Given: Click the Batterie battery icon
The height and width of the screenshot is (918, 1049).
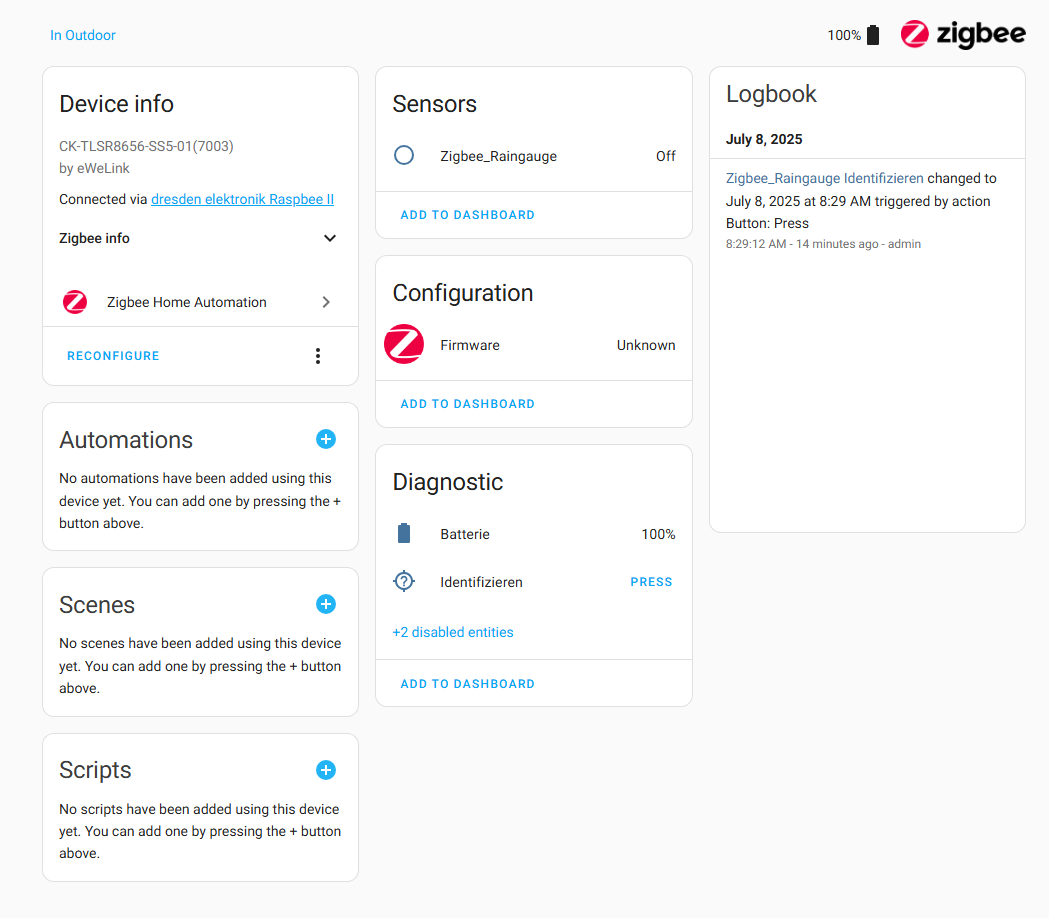Looking at the screenshot, I should pos(404,534).
